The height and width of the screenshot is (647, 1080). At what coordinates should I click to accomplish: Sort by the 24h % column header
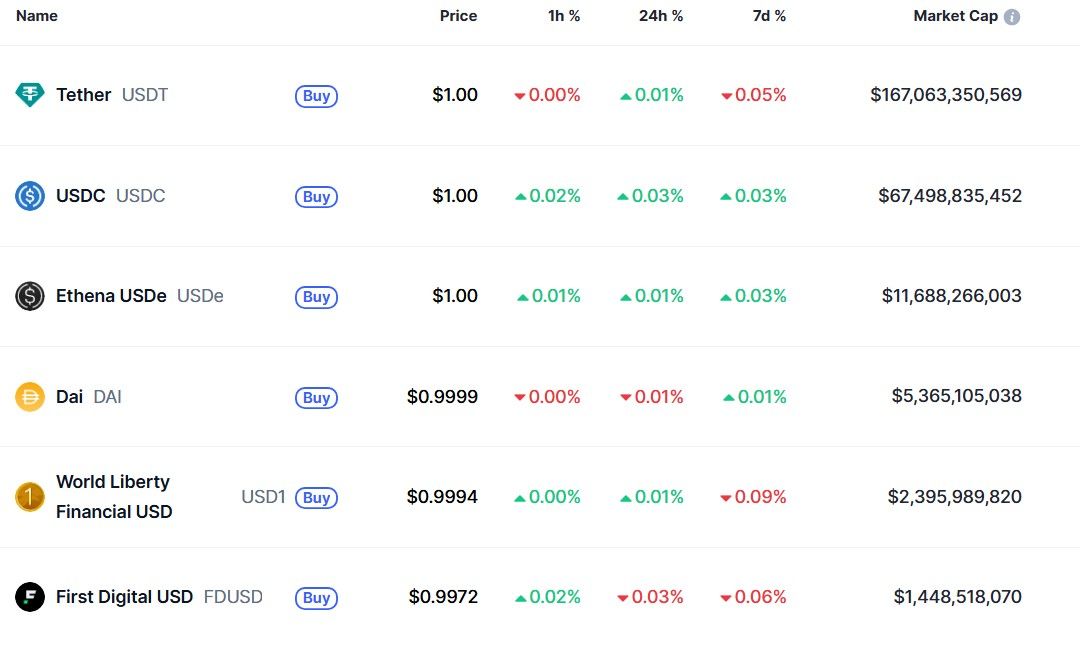coord(661,16)
